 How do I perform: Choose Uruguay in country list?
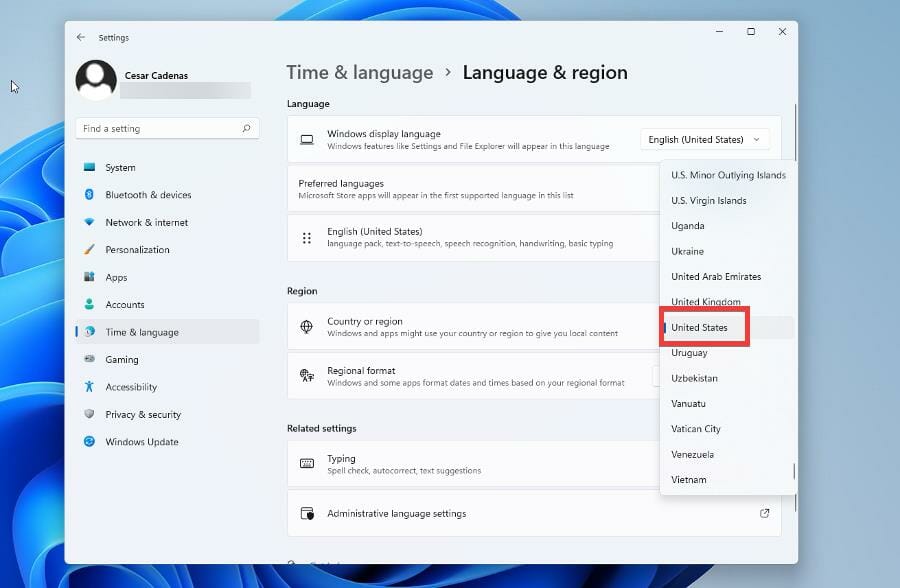[728, 353]
